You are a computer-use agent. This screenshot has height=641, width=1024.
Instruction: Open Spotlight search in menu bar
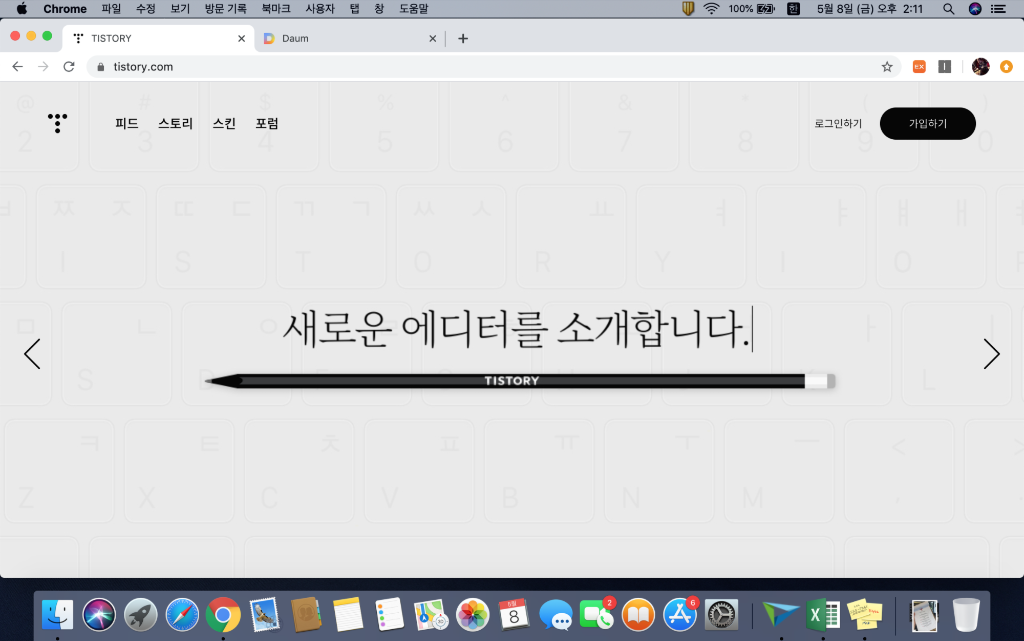948,8
